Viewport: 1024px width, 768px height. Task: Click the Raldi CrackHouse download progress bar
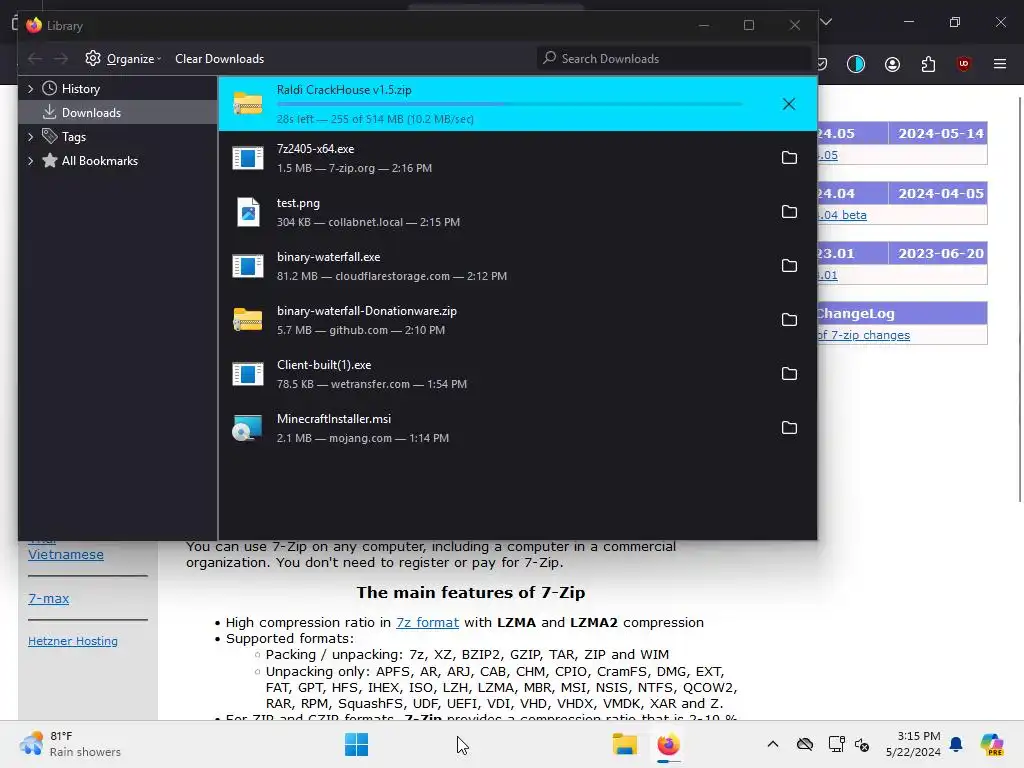coord(509,104)
